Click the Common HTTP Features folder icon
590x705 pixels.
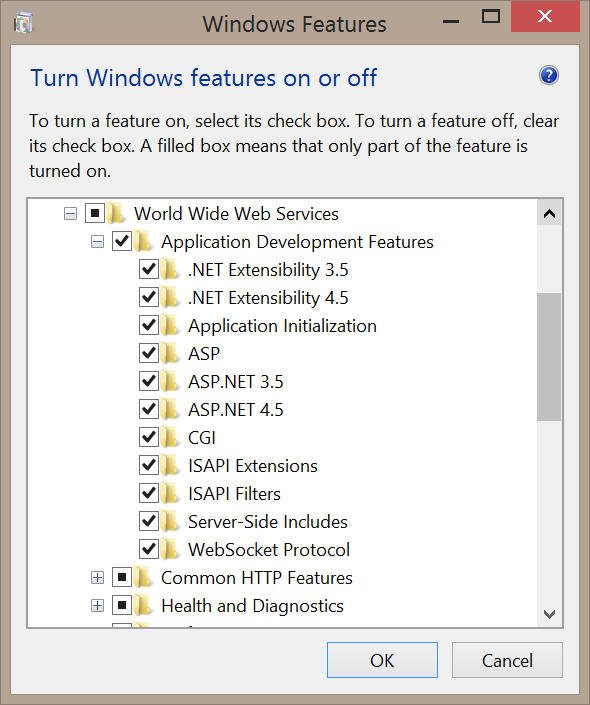click(x=144, y=577)
